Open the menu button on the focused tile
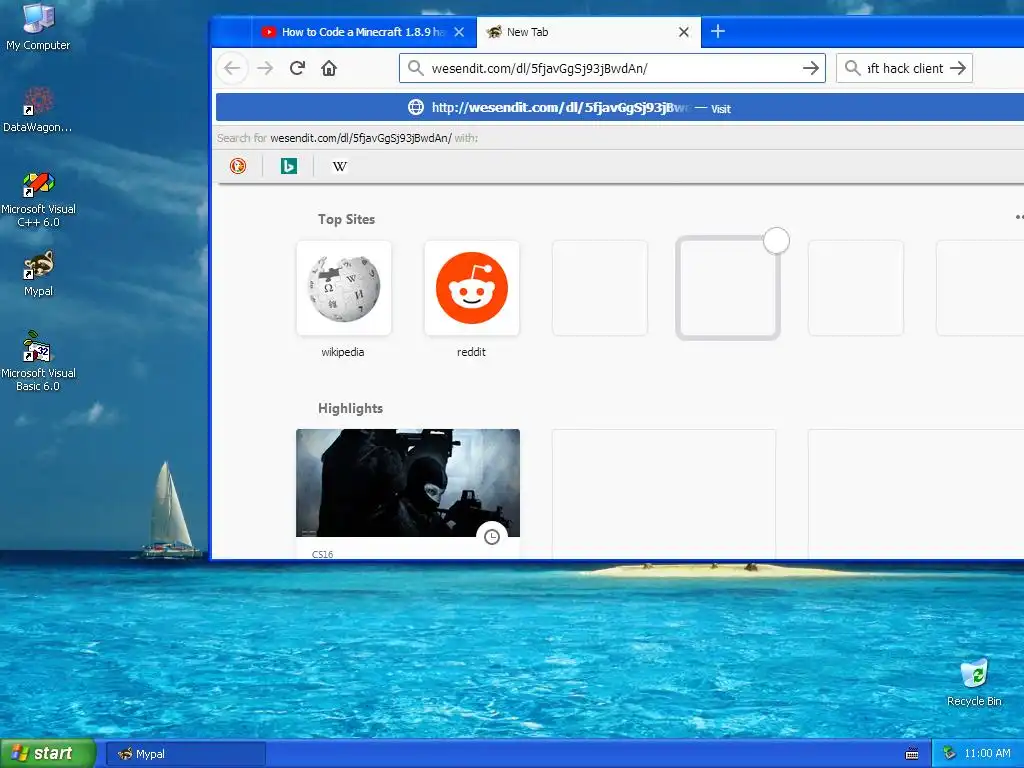Viewport: 1024px width, 768px height. [x=776, y=240]
